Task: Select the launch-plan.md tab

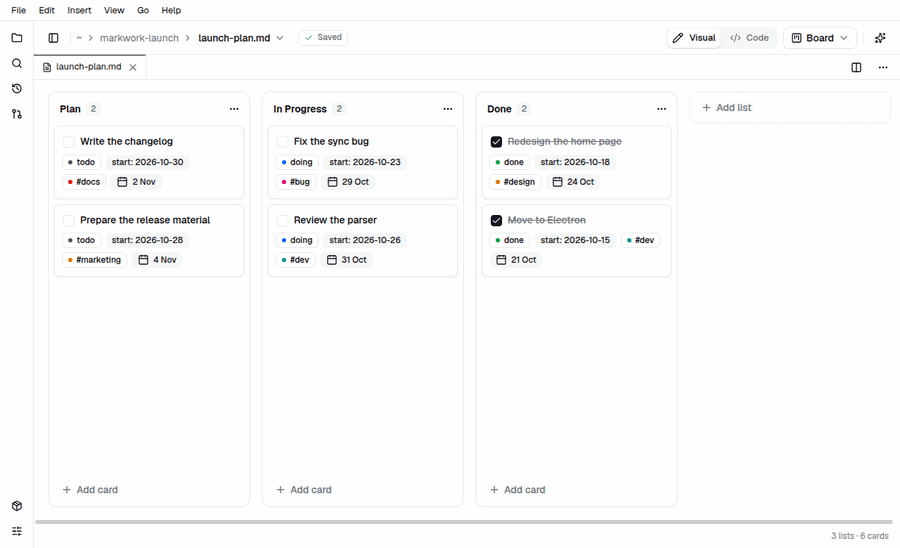Action: [88, 67]
